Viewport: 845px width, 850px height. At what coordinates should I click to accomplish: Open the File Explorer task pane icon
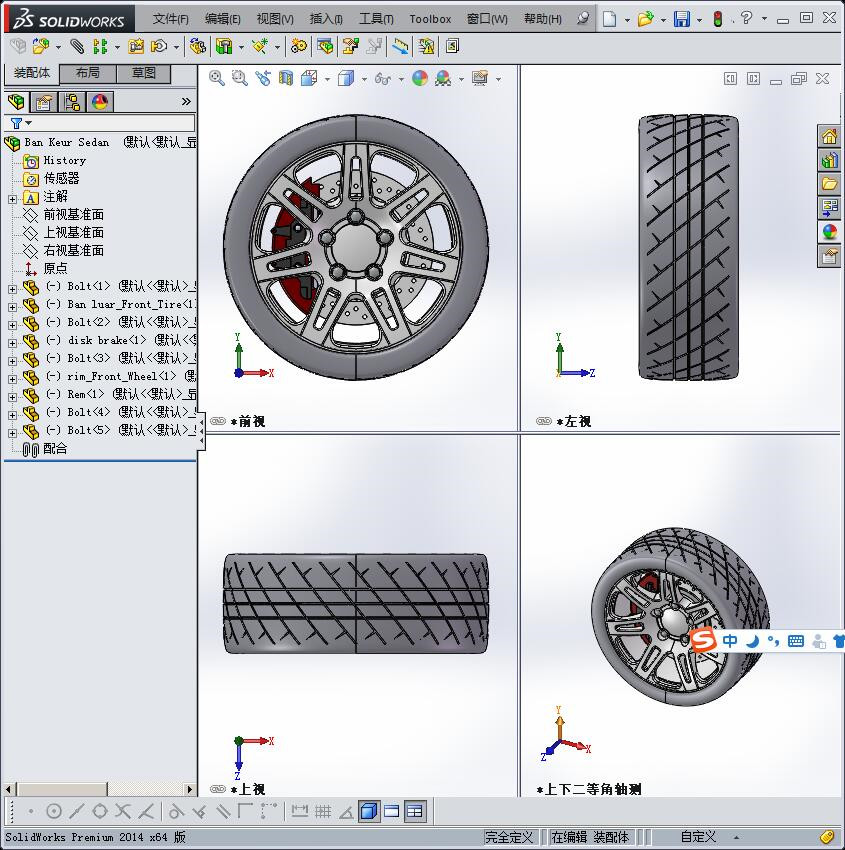coord(829,184)
